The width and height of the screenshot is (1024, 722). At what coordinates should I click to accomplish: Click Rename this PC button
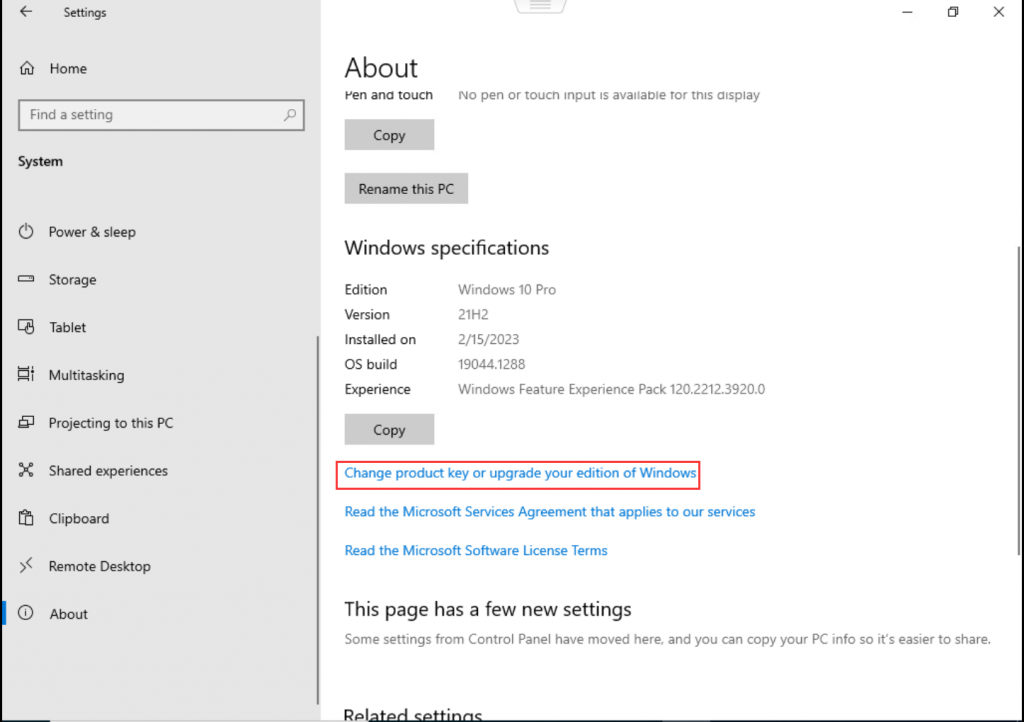[x=406, y=188]
